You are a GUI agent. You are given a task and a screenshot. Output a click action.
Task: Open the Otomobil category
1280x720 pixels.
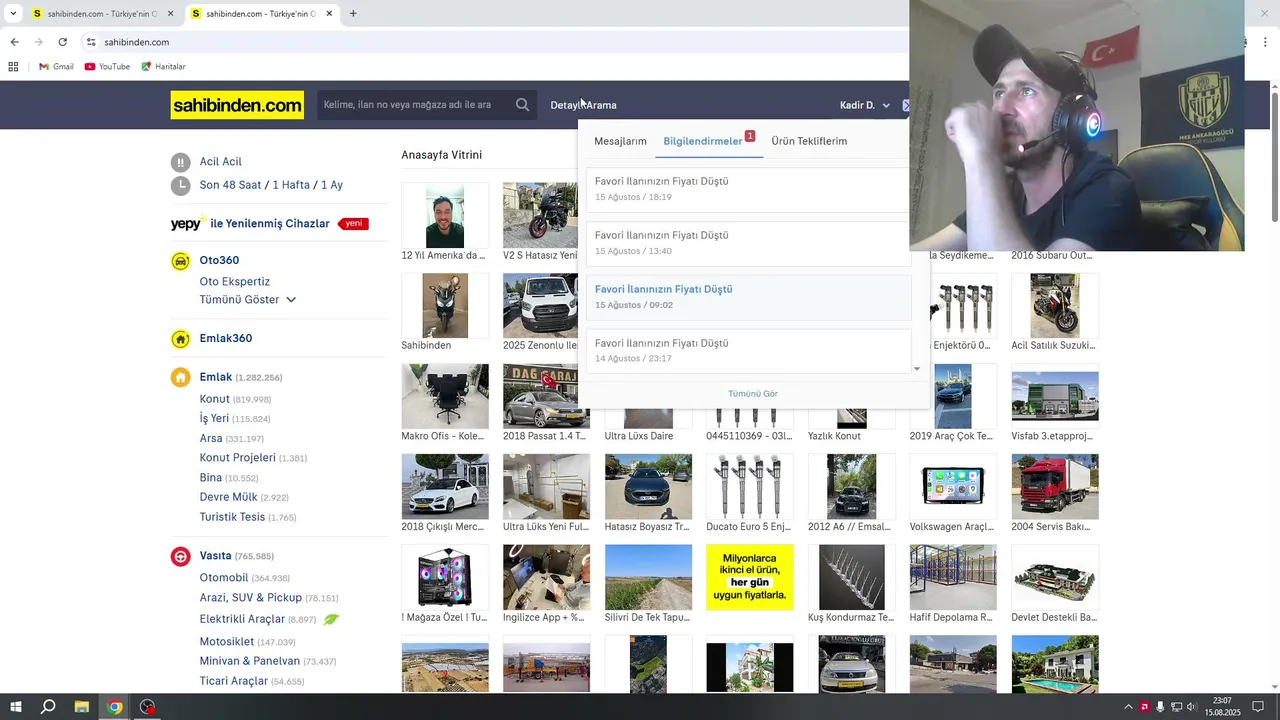click(x=224, y=578)
